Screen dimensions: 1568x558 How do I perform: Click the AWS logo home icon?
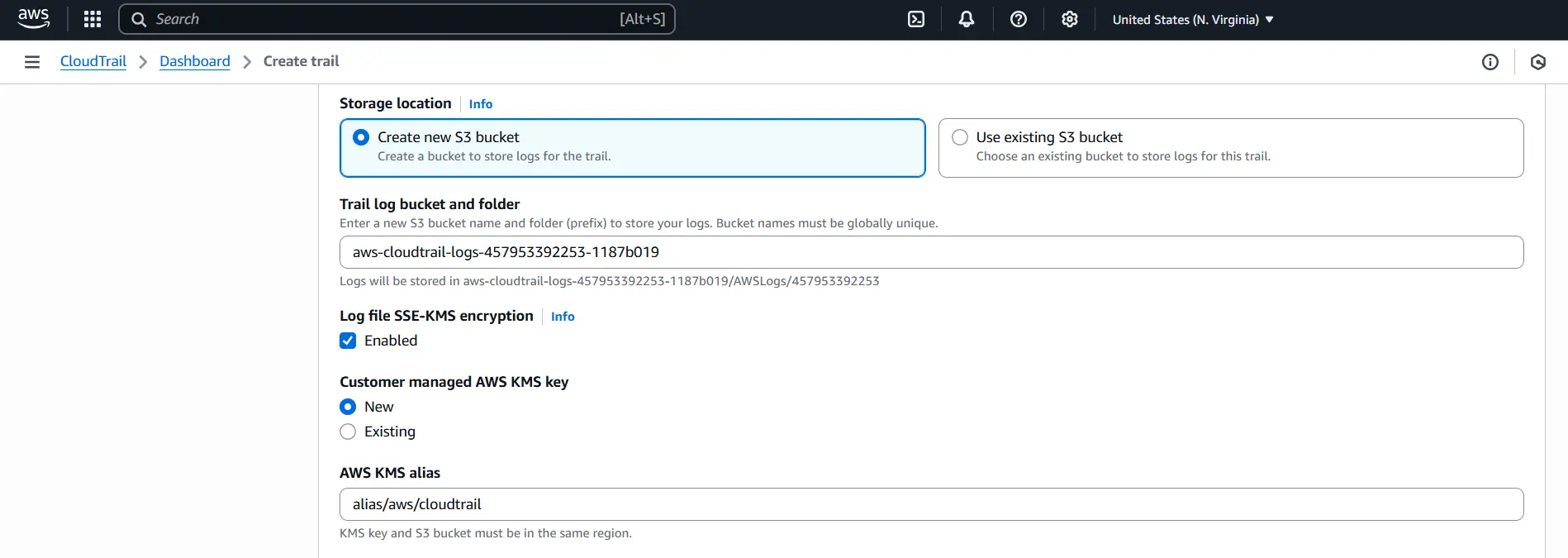click(x=33, y=19)
